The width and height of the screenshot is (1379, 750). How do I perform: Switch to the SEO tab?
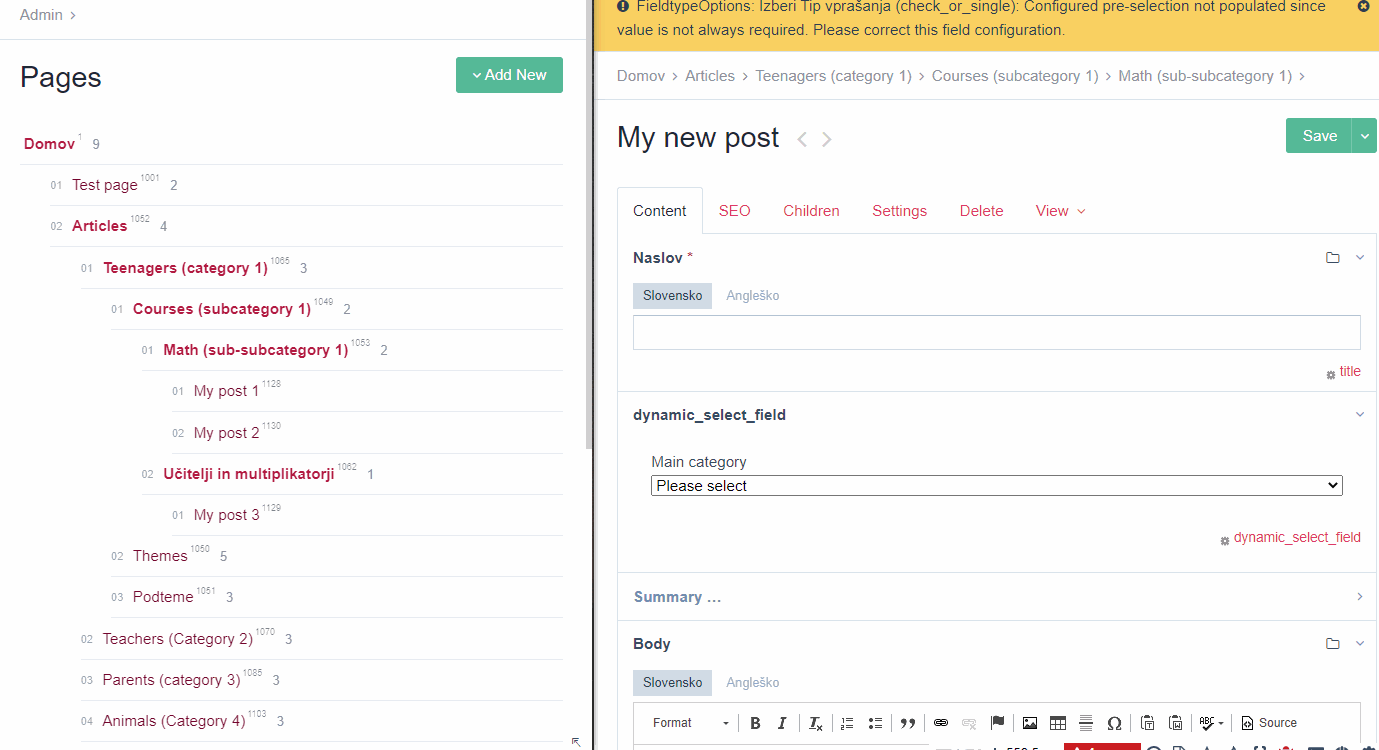pos(734,211)
